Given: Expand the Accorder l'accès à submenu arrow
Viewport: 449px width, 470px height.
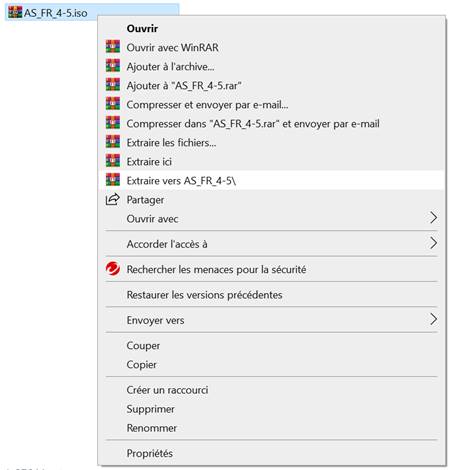Looking at the screenshot, I should click(x=433, y=243).
